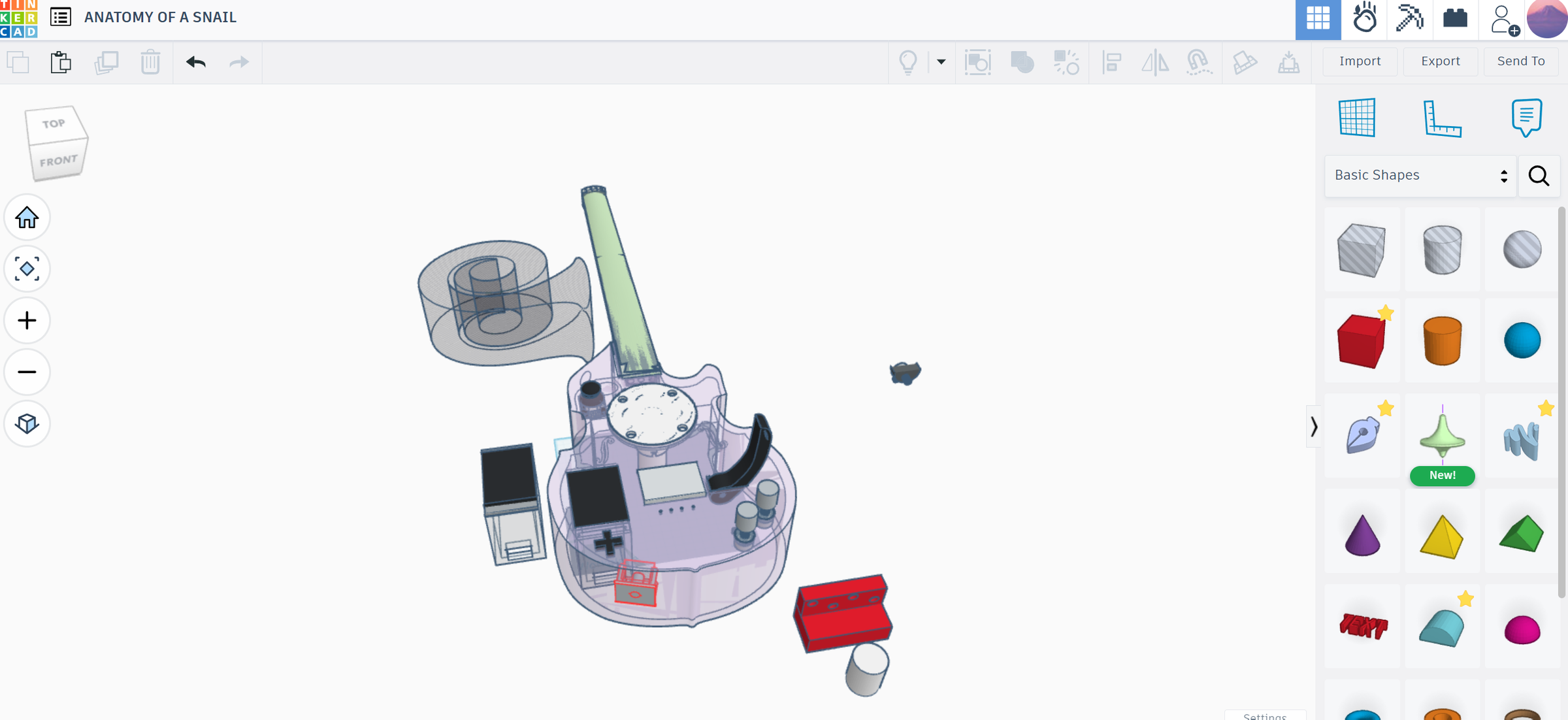Click the Duplicate and repeat icon
Image resolution: width=1568 pixels, height=720 pixels.
106,62
